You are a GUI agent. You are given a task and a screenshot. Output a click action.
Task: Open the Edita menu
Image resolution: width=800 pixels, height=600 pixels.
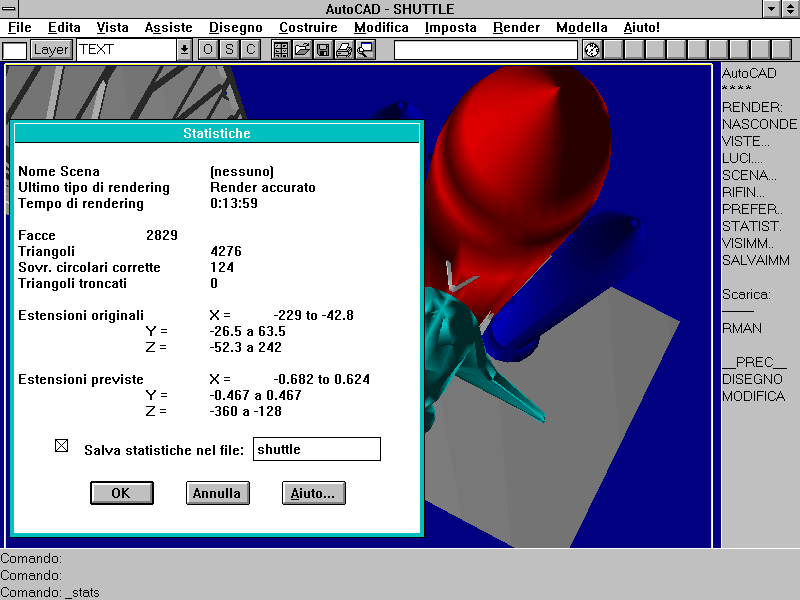pyautogui.click(x=64, y=28)
